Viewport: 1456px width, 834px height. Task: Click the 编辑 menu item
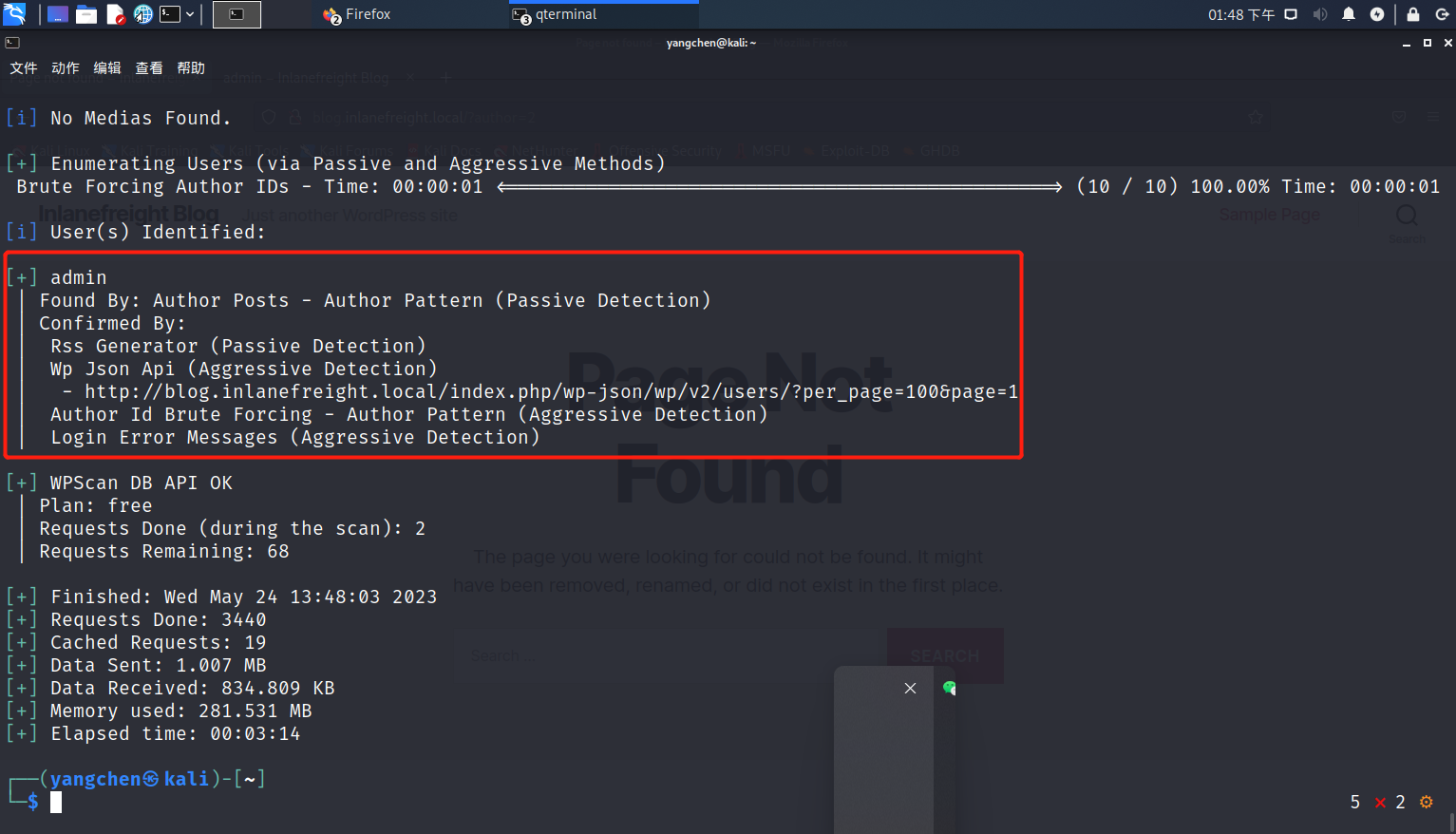106,67
